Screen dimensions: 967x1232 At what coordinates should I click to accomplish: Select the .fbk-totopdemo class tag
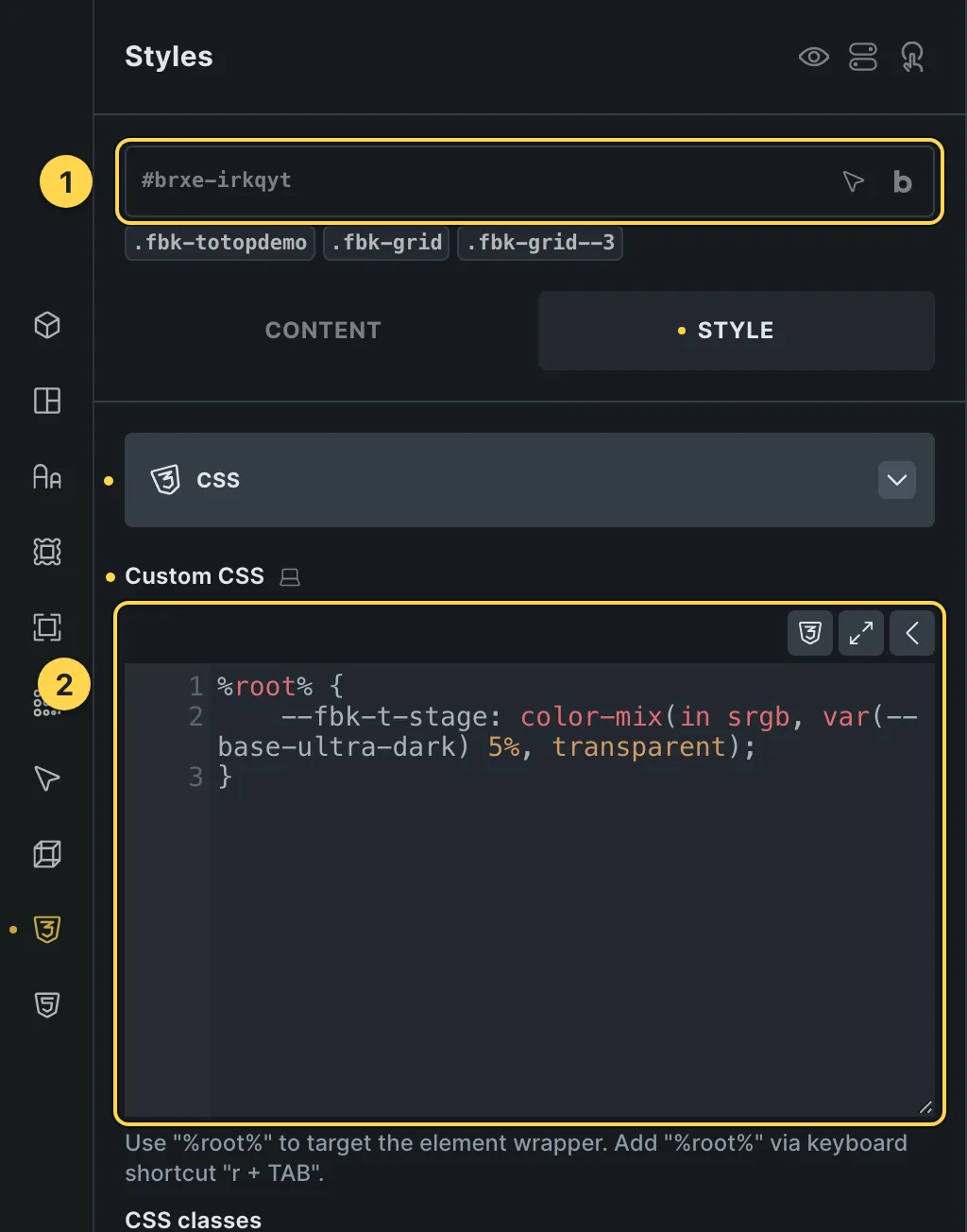[x=220, y=243]
